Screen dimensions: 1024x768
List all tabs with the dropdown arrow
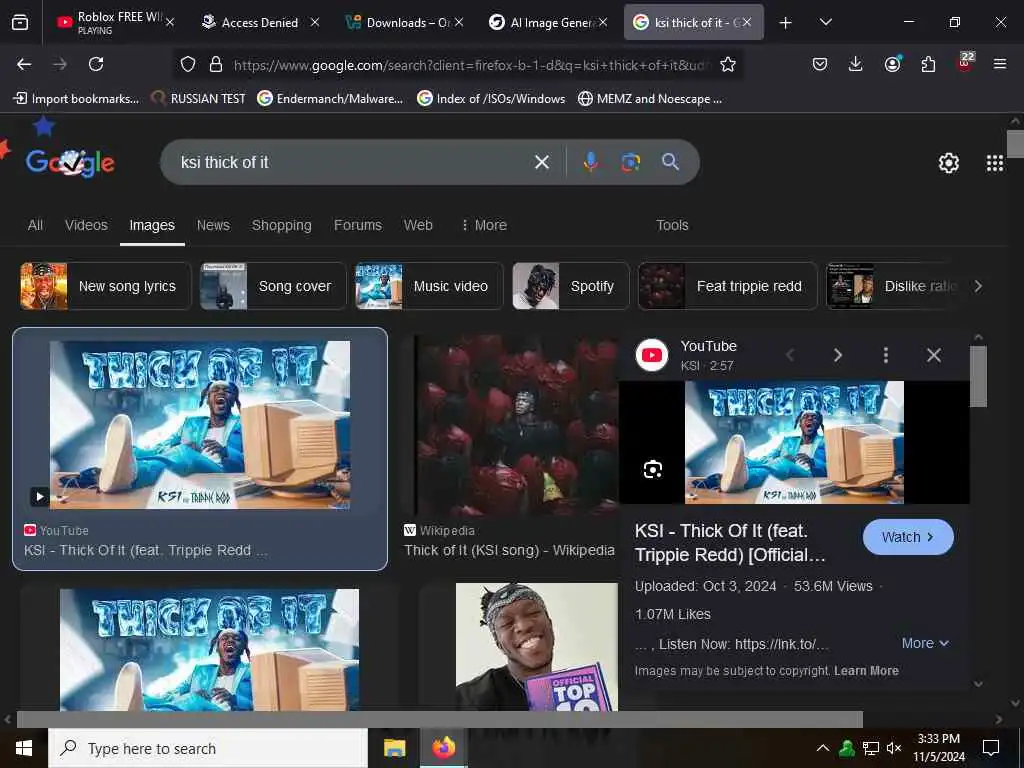825,22
